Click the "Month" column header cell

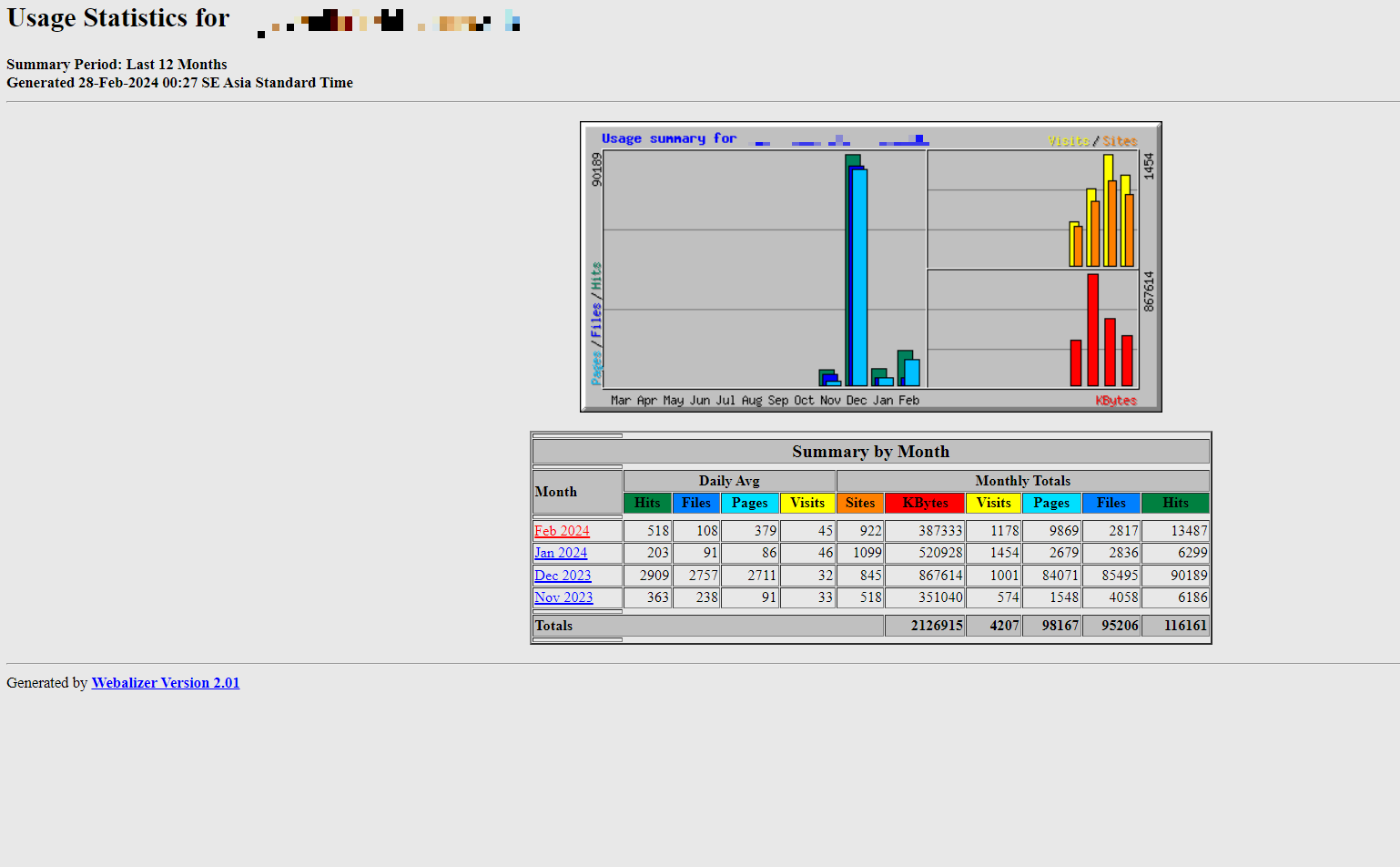(x=578, y=492)
